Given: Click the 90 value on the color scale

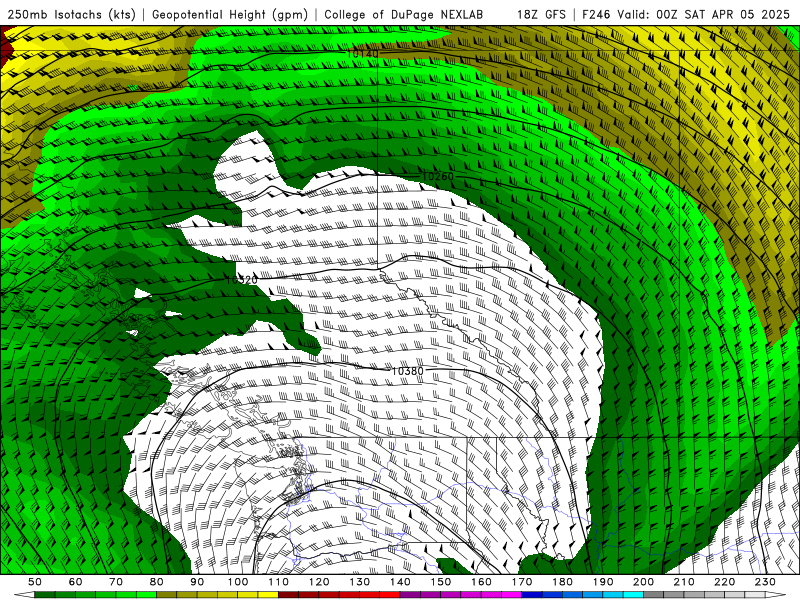Looking at the screenshot, I should (197, 582).
